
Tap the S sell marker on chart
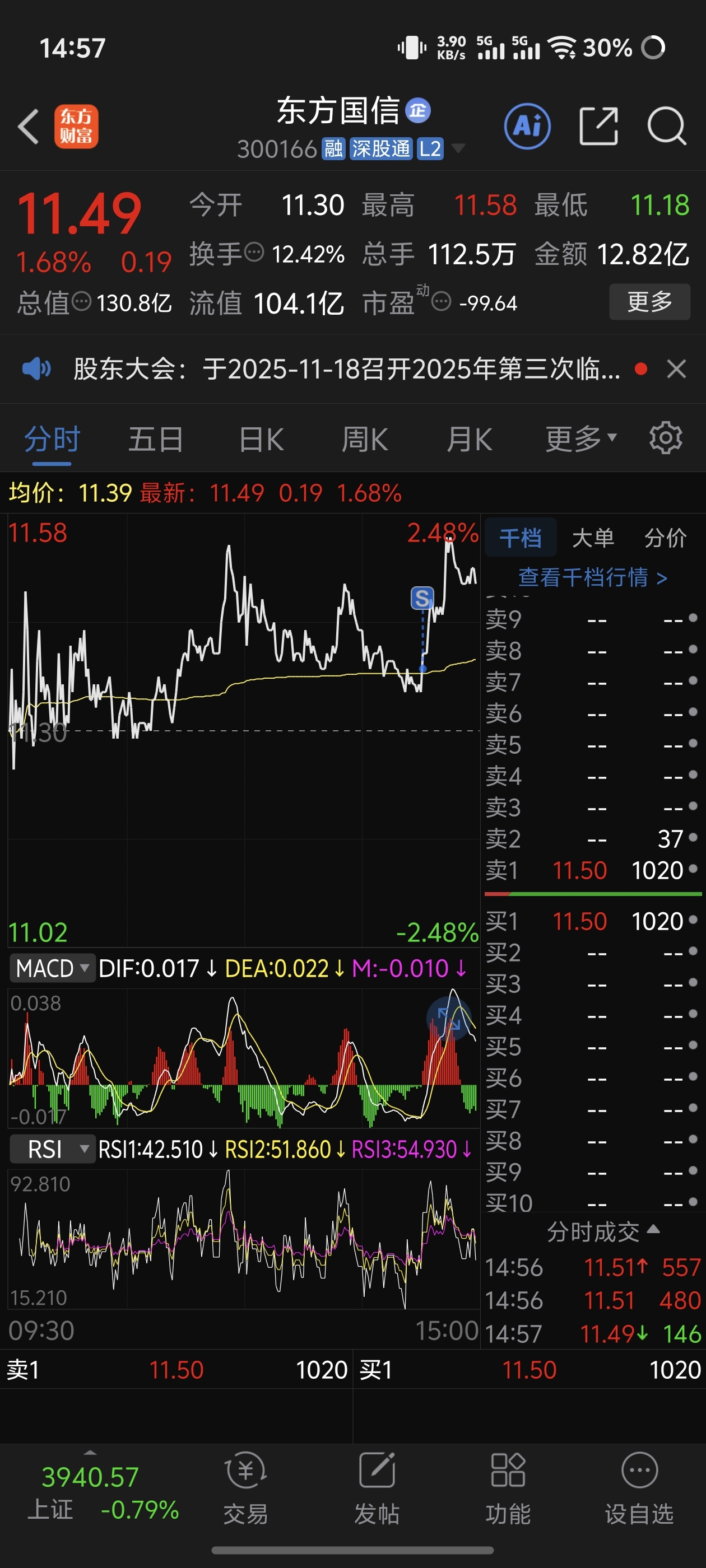pos(422,598)
